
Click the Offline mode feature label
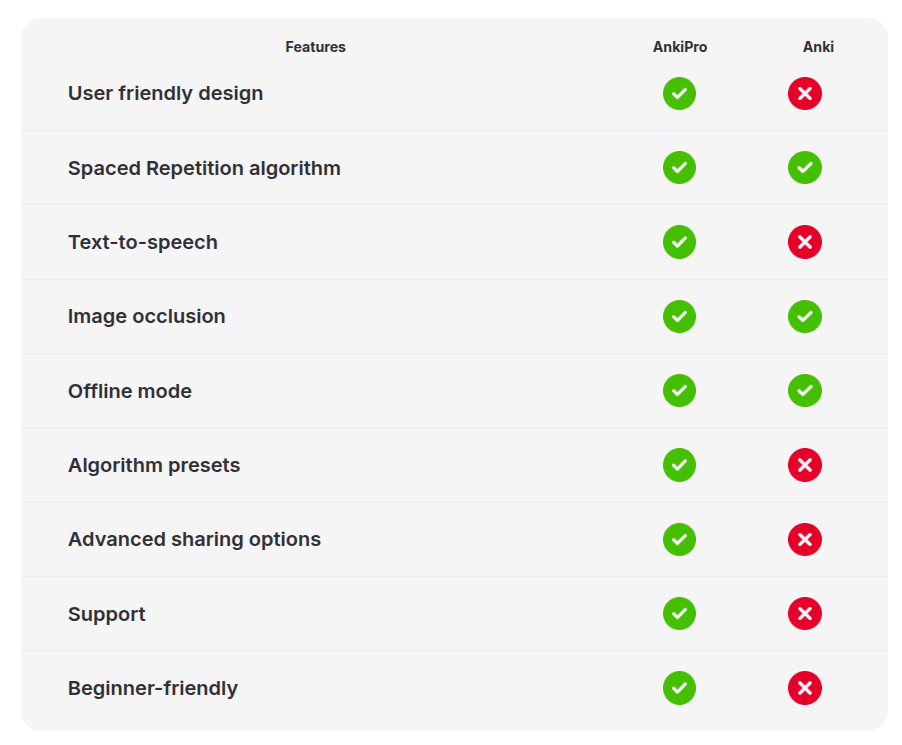130,391
